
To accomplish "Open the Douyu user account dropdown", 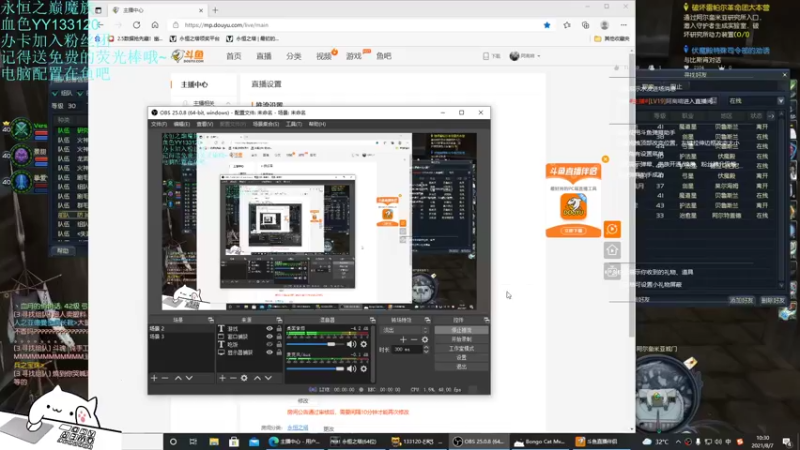I will 524,56.
